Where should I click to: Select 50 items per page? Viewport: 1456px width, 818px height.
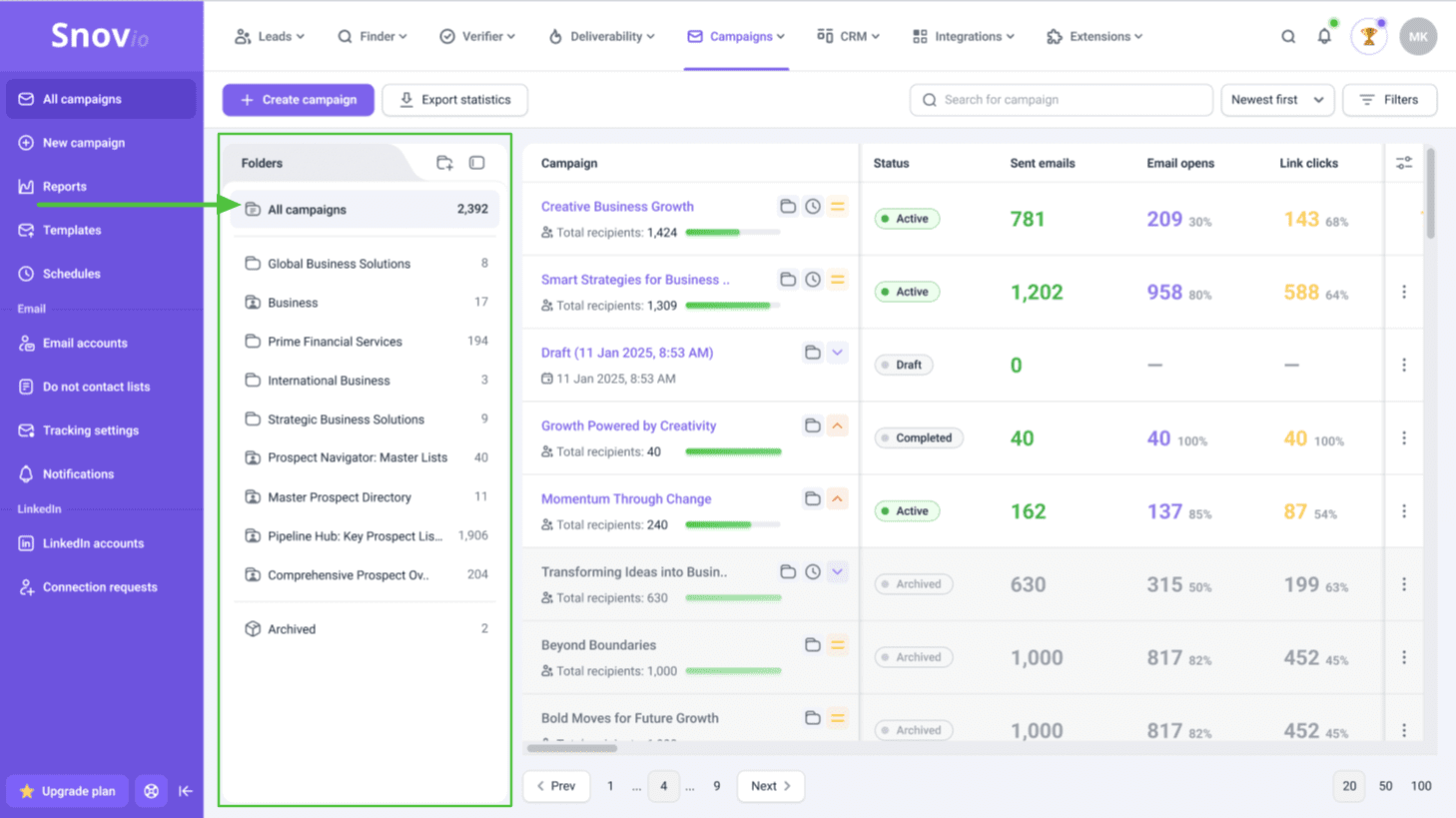1385,786
